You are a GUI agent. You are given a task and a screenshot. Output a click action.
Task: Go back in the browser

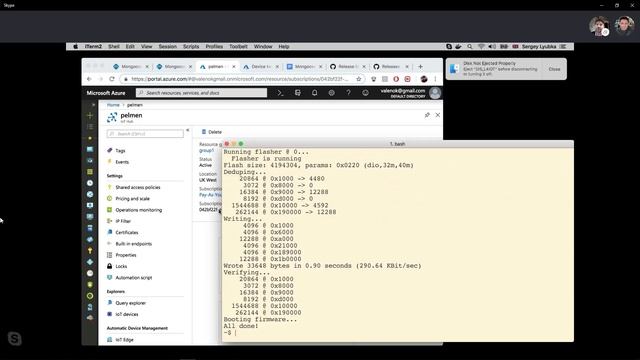(x=89, y=79)
